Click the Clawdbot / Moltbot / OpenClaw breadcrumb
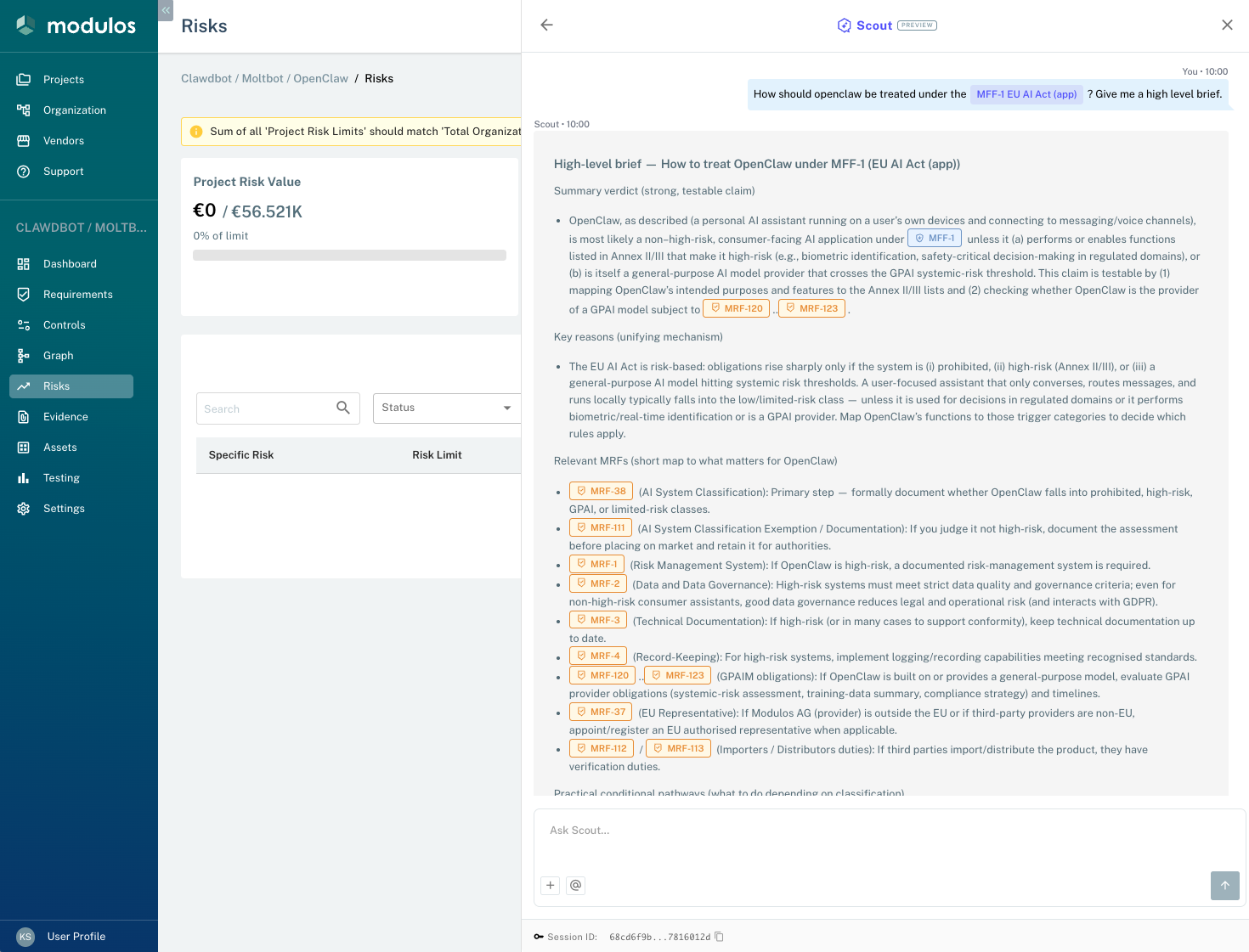 pos(264,79)
